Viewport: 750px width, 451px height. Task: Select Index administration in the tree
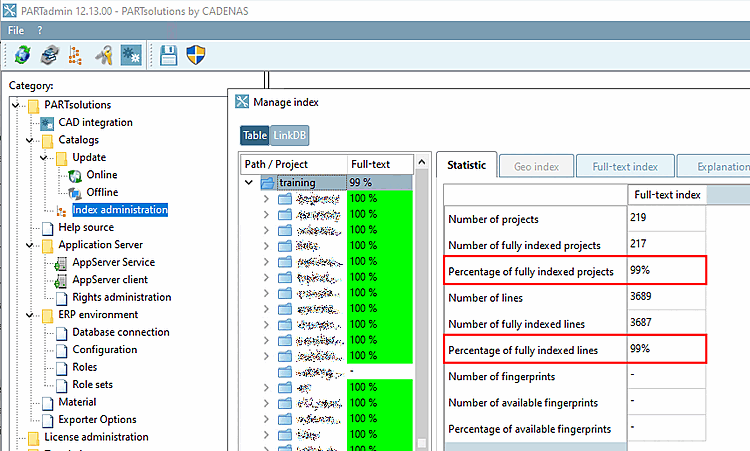click(120, 210)
